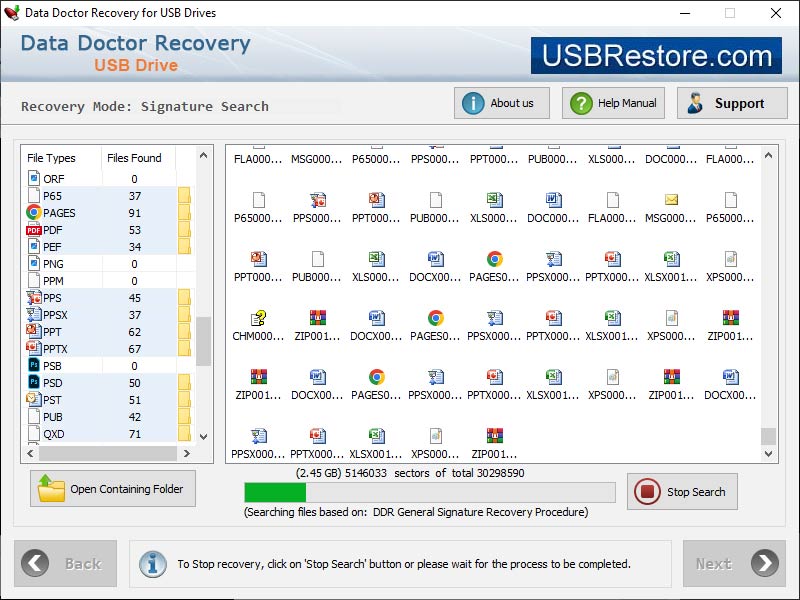Open the Help Manual
The image size is (800, 600).
coord(612,102)
